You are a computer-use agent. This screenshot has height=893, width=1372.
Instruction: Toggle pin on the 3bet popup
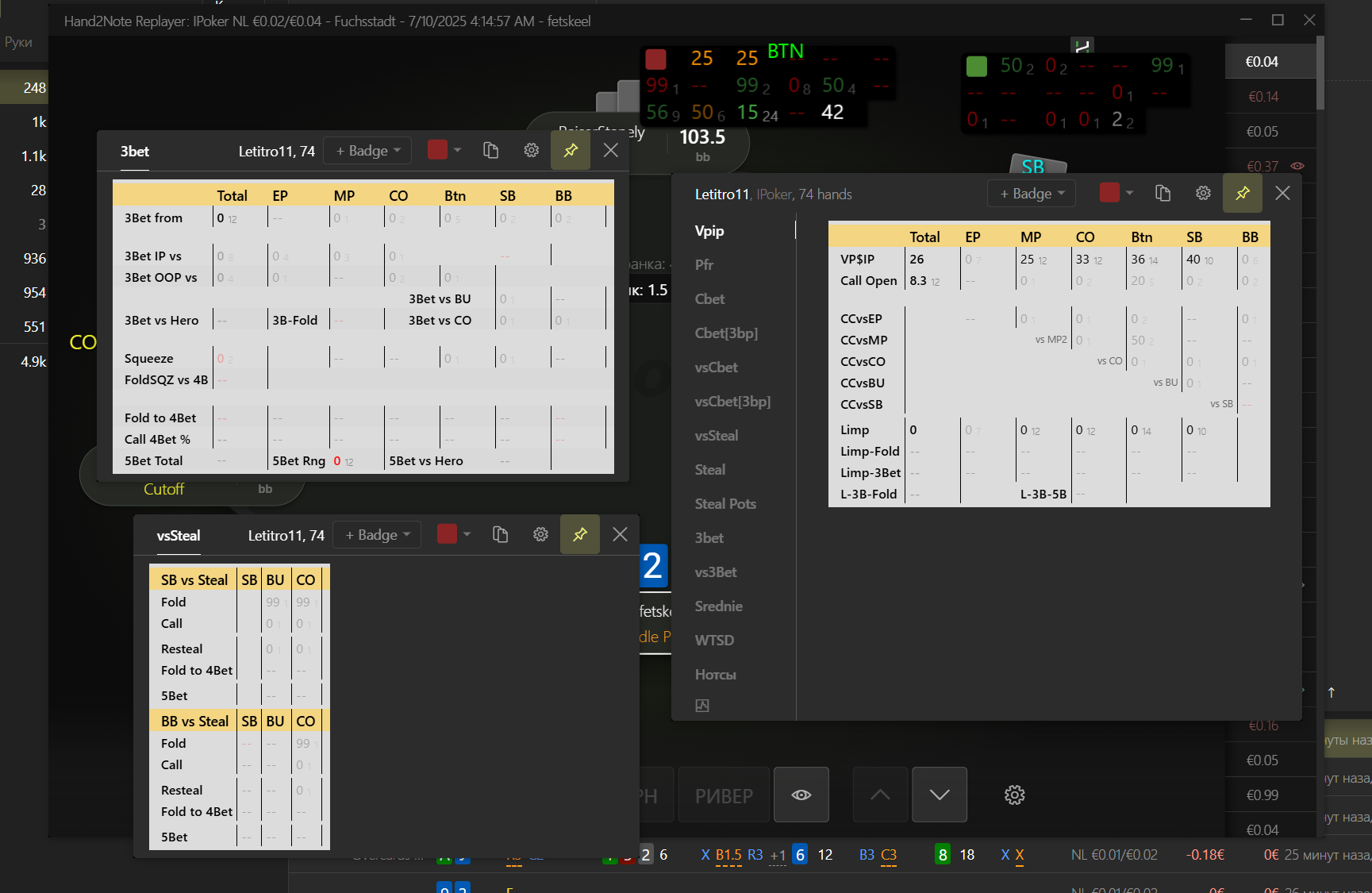[x=571, y=151]
